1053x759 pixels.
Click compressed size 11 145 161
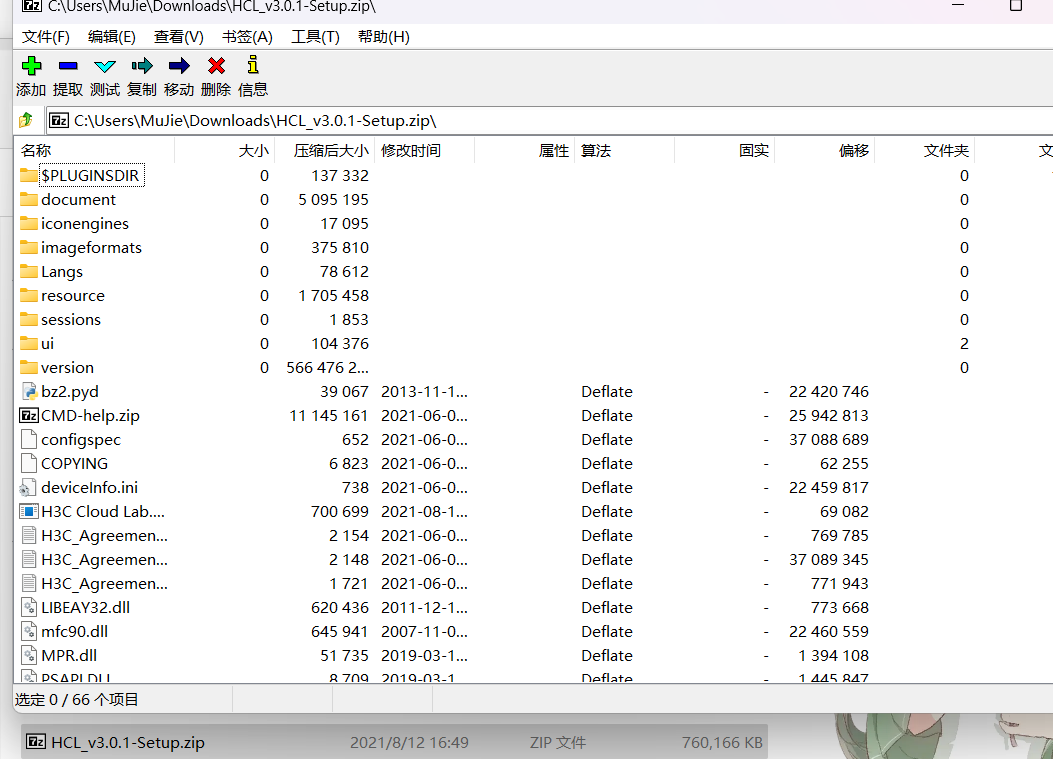(x=329, y=416)
